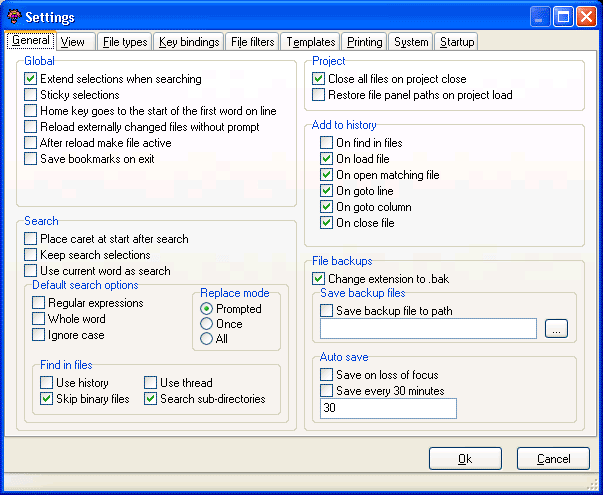Check Restore file panel paths on project load
The height and width of the screenshot is (495, 603).
click(x=319, y=95)
